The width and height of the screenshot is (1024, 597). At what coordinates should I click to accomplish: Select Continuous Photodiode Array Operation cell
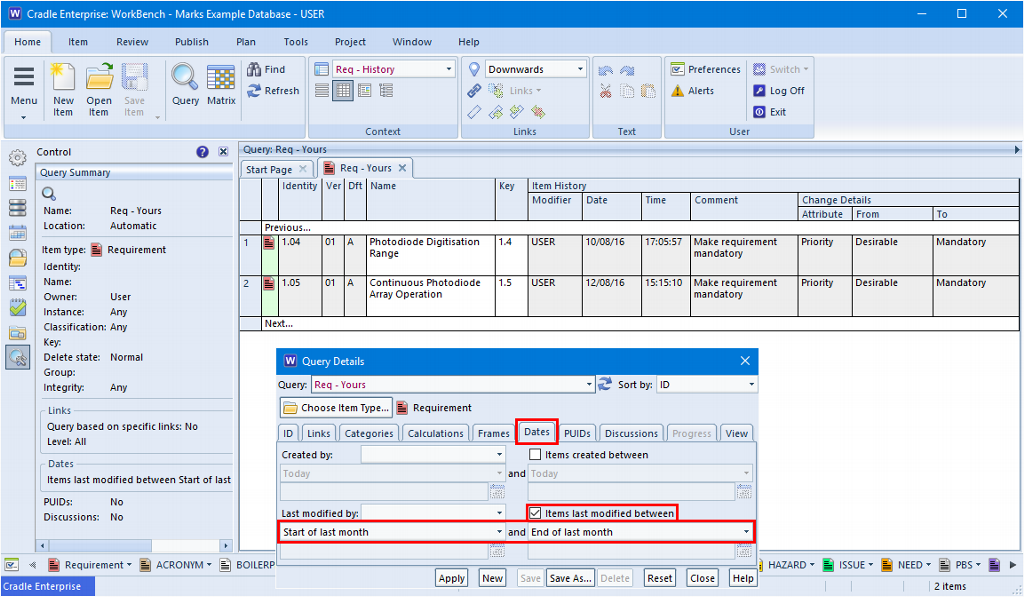coord(430,296)
